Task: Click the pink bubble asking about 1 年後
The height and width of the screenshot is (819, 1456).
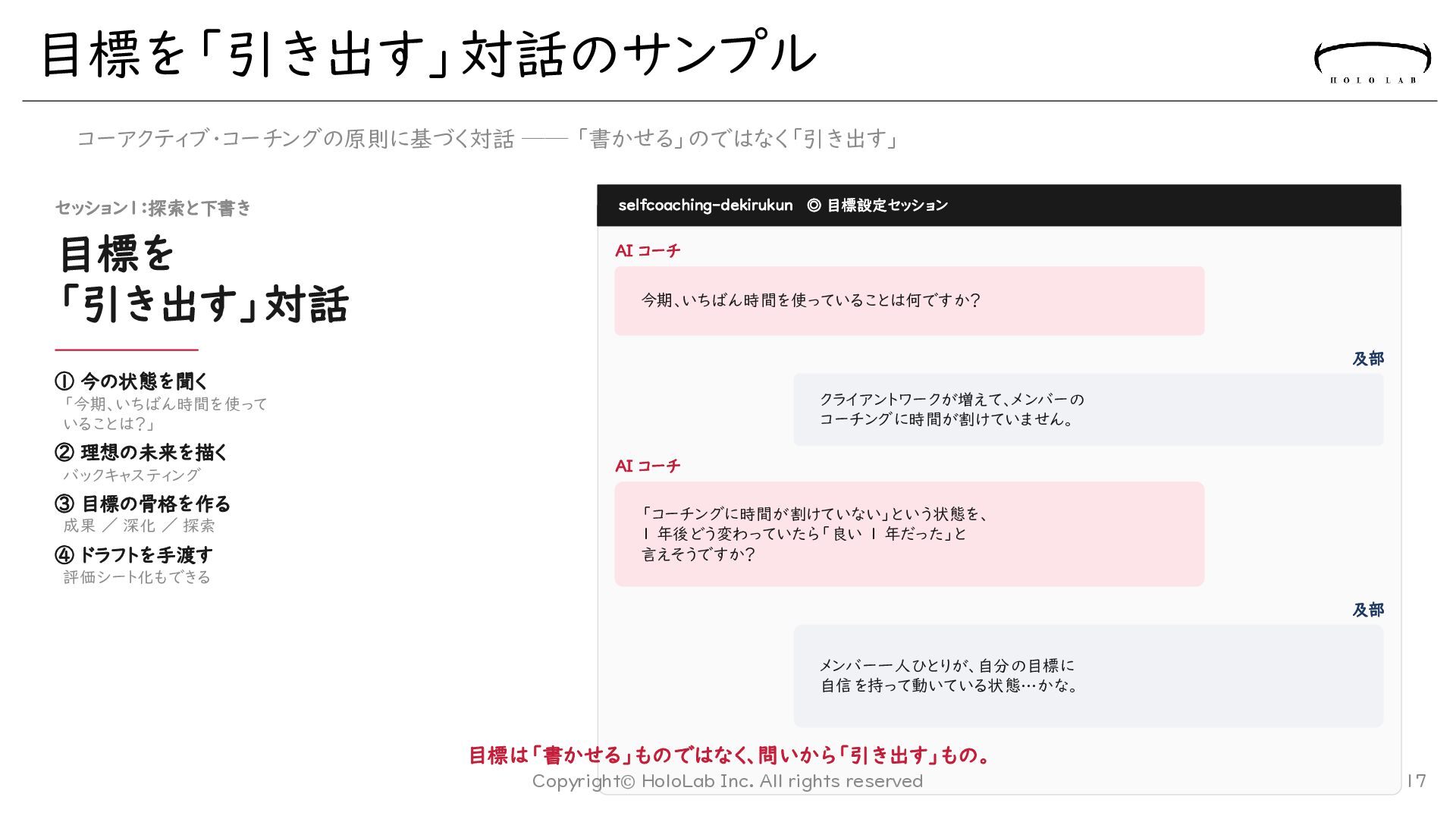Action: [908, 534]
